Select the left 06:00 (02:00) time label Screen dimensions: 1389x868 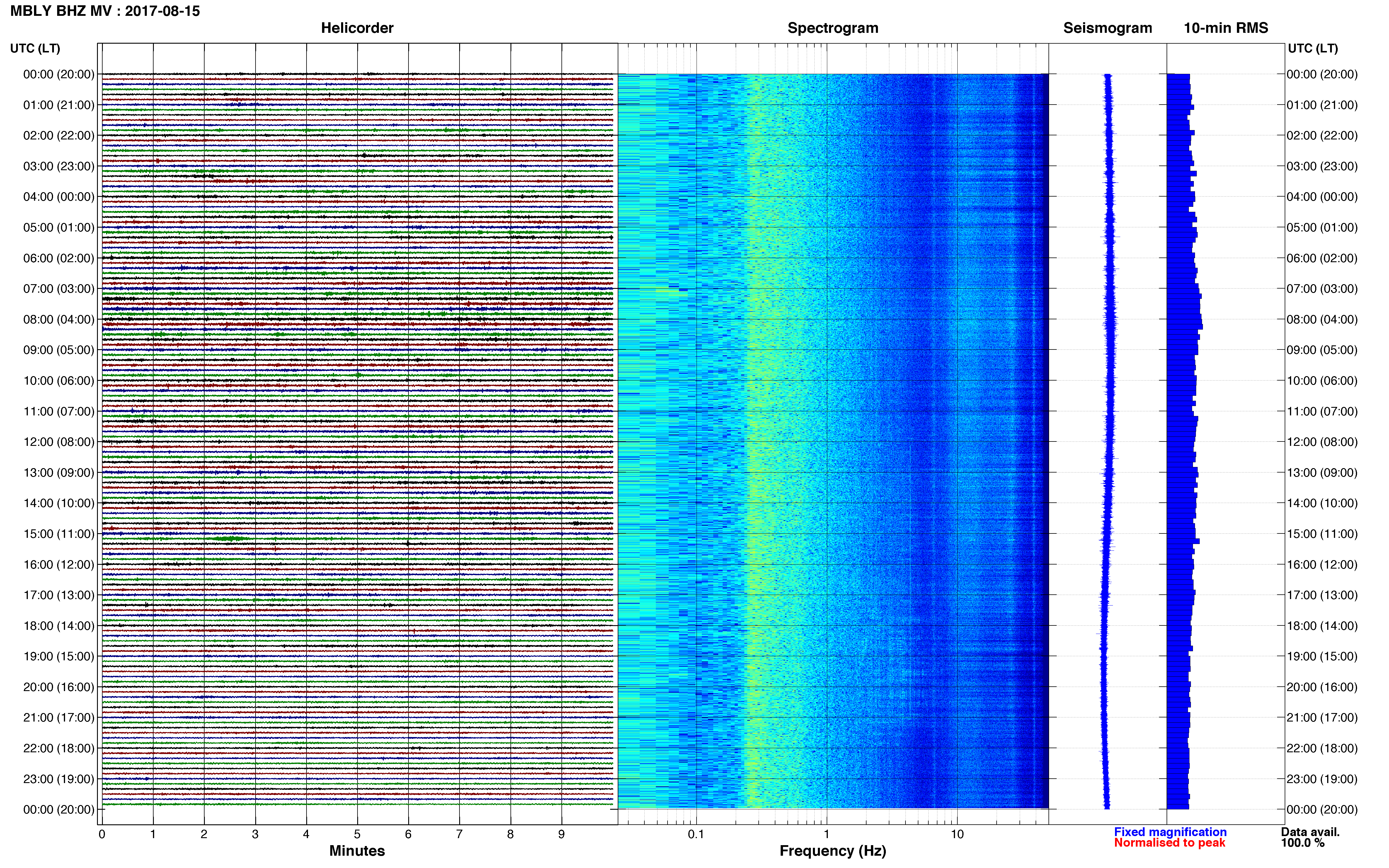[59, 258]
